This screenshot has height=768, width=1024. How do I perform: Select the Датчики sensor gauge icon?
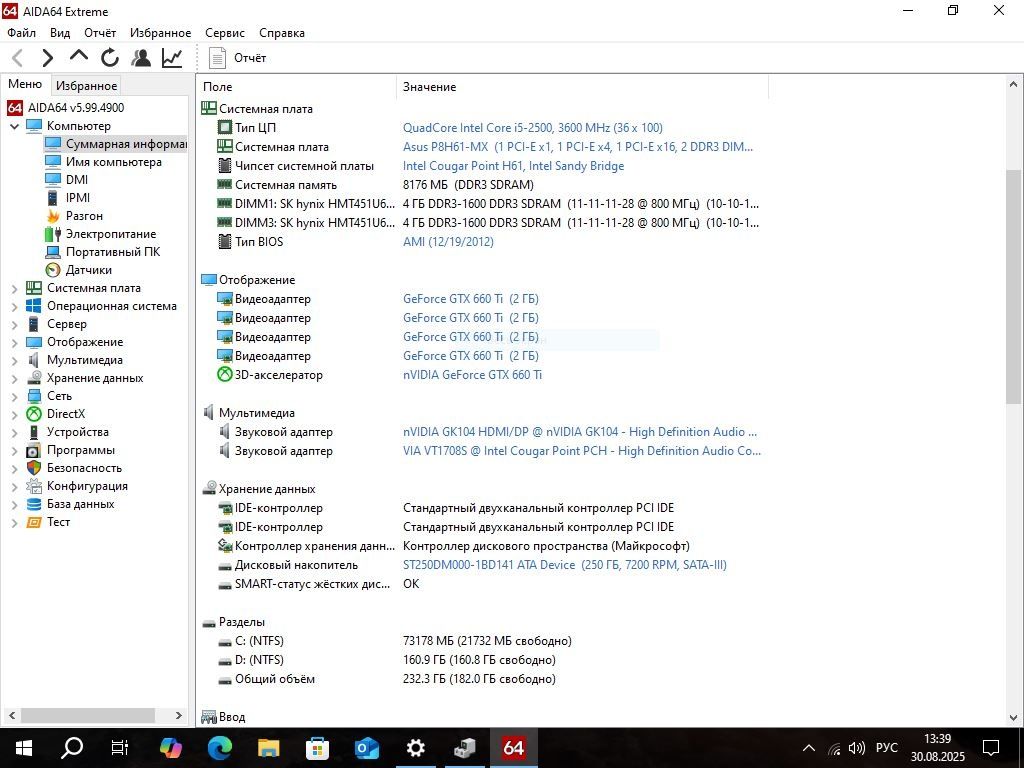[53, 270]
